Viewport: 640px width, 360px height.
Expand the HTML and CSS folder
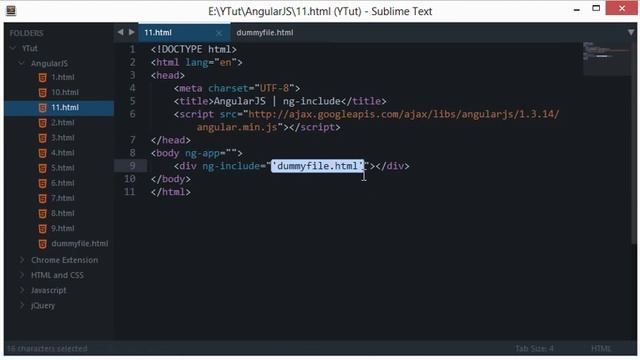(22, 275)
